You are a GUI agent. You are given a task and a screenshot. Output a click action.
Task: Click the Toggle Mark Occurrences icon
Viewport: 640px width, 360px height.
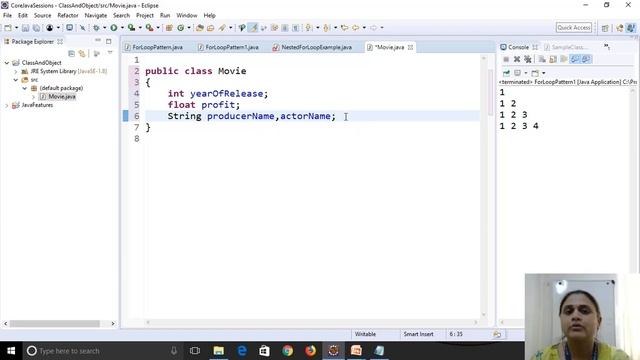click(253, 28)
